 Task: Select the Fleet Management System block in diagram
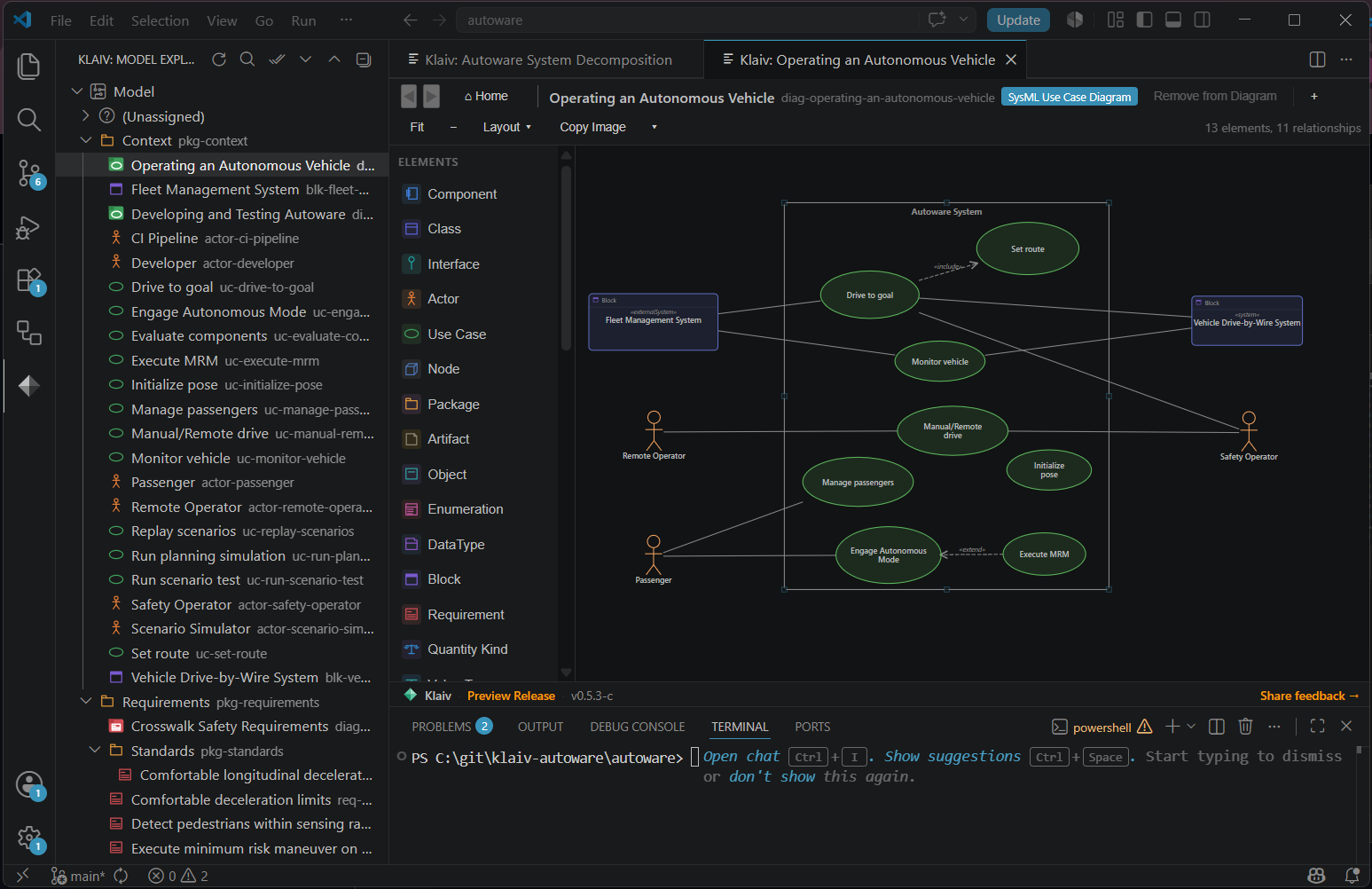coord(654,322)
